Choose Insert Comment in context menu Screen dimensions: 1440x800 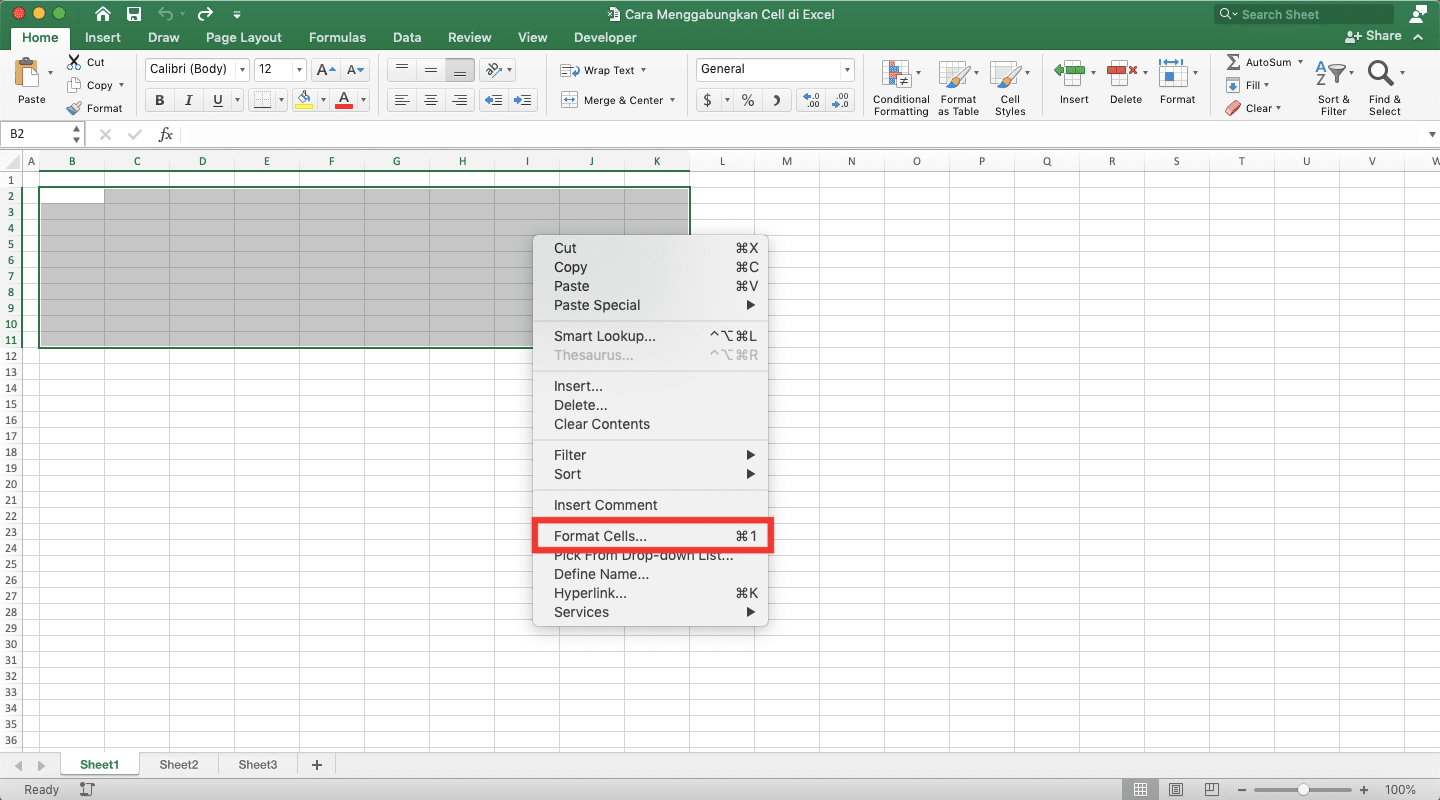[651, 505]
